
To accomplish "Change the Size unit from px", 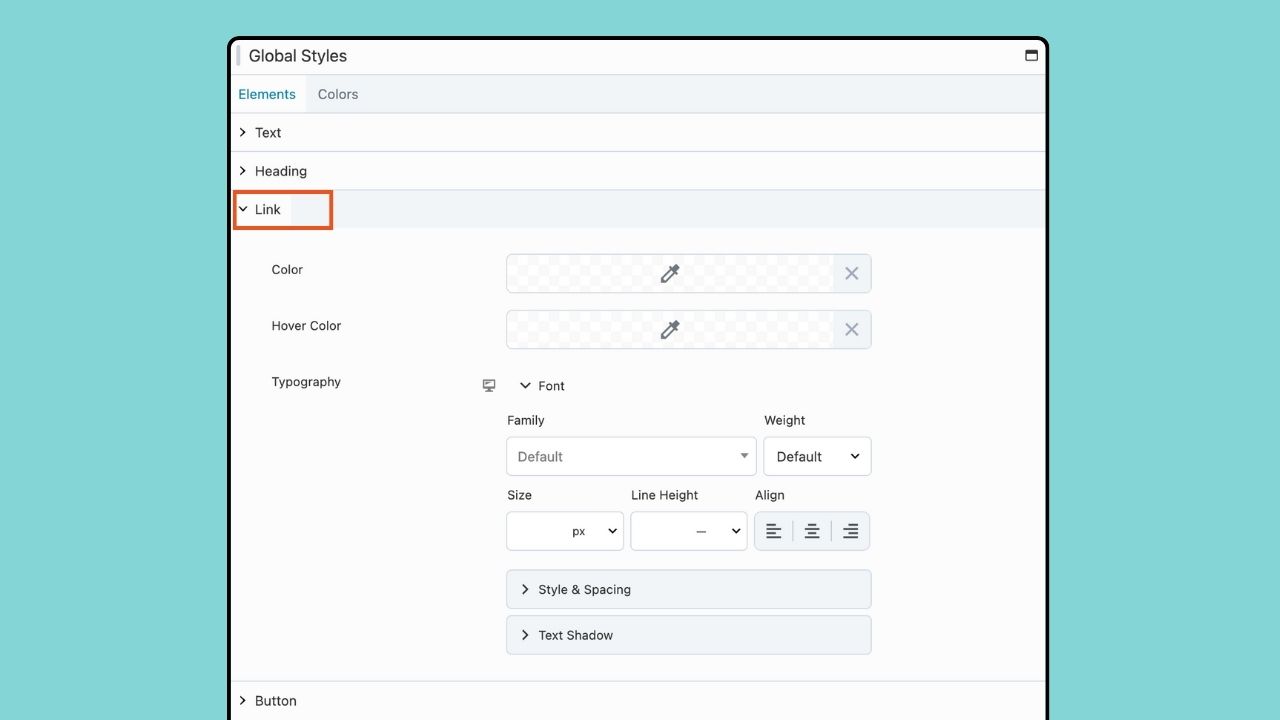I will tap(596, 532).
